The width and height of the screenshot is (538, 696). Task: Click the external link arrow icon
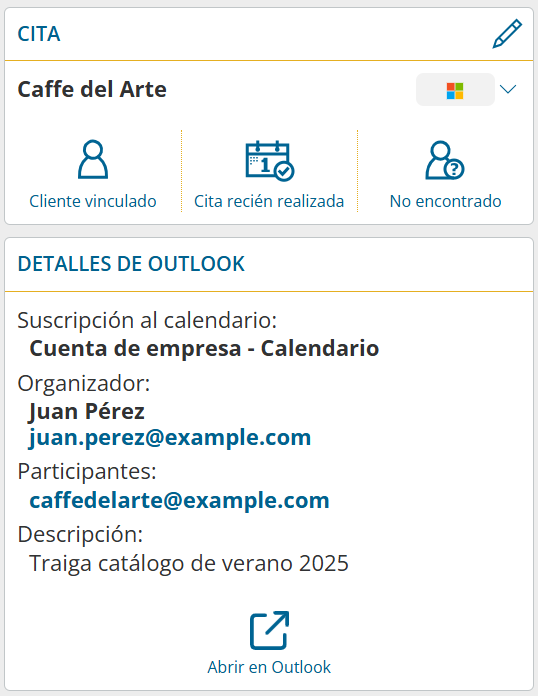pyautogui.click(x=269, y=630)
